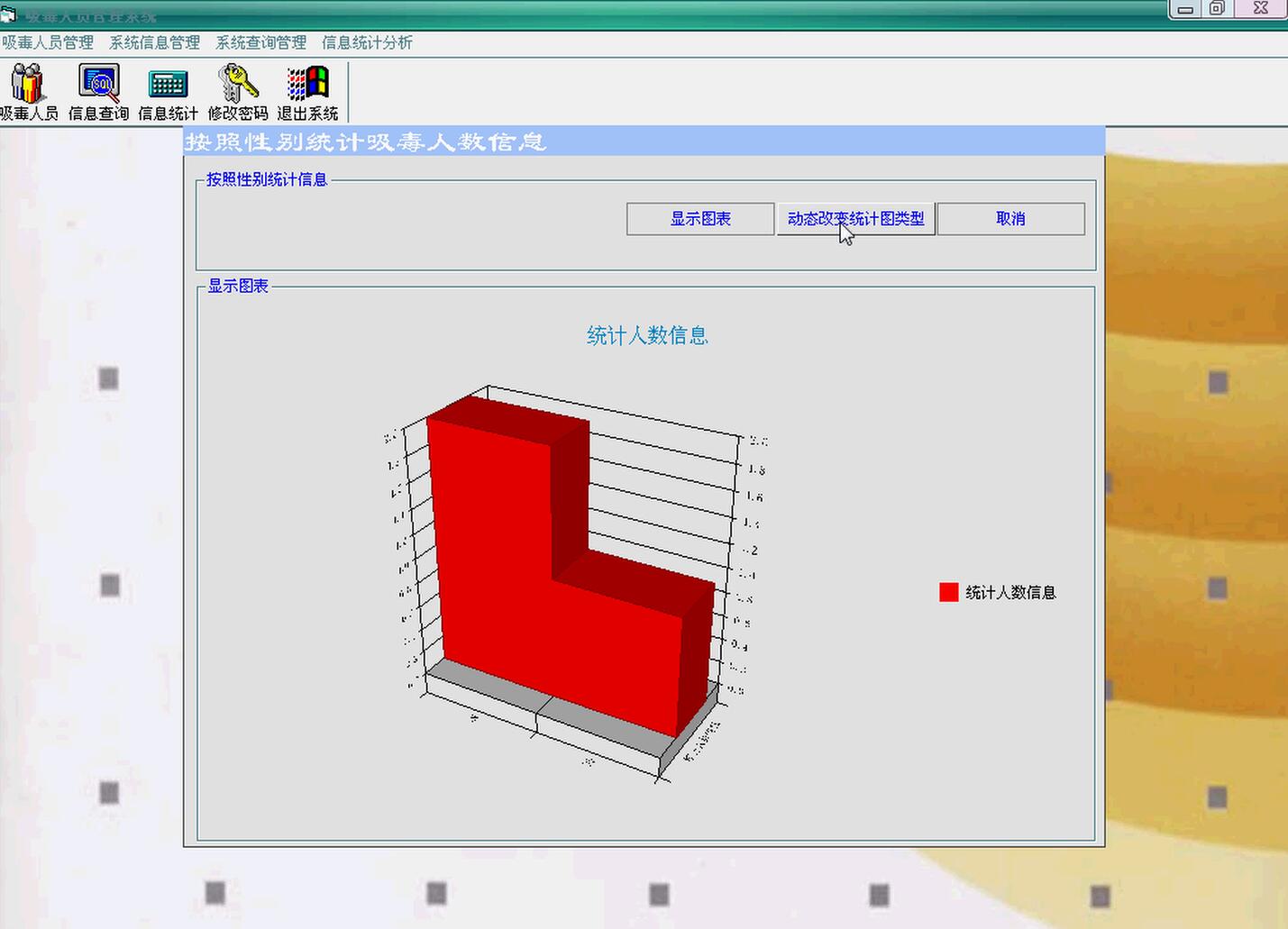
Task: Click the legend label 统计人数信息
Action: (x=1010, y=592)
